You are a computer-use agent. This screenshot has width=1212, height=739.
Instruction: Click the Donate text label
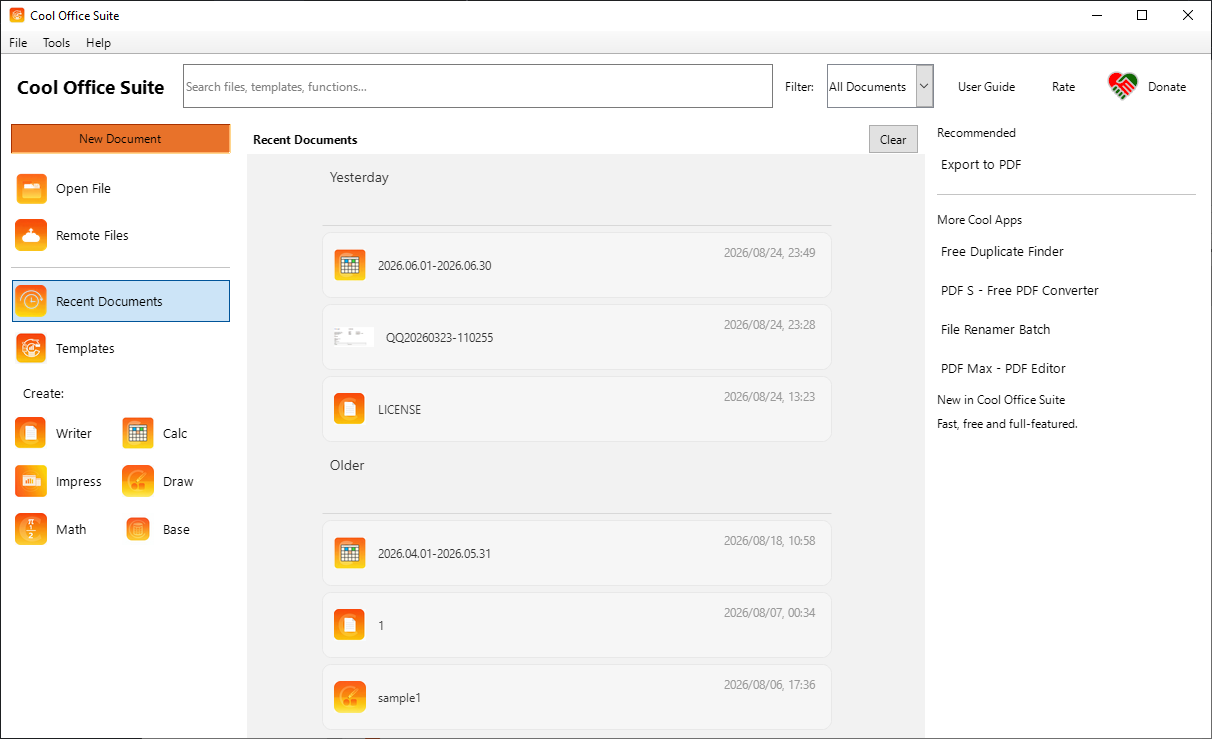pyautogui.click(x=1167, y=87)
